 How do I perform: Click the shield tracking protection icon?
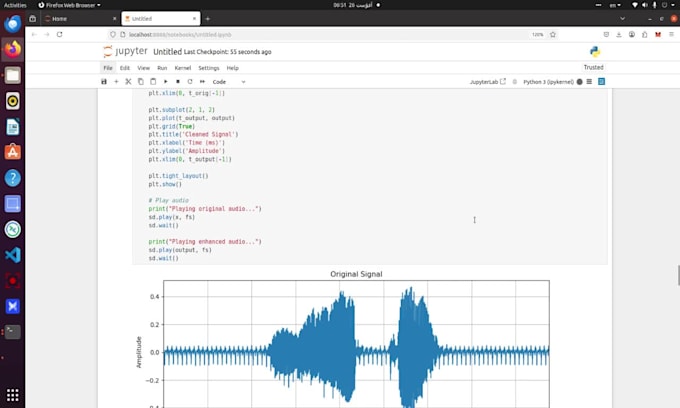[x=113, y=34]
